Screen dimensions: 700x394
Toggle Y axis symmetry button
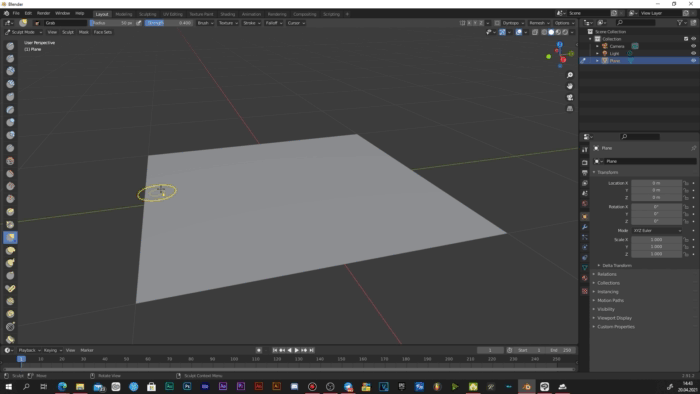[475, 23]
